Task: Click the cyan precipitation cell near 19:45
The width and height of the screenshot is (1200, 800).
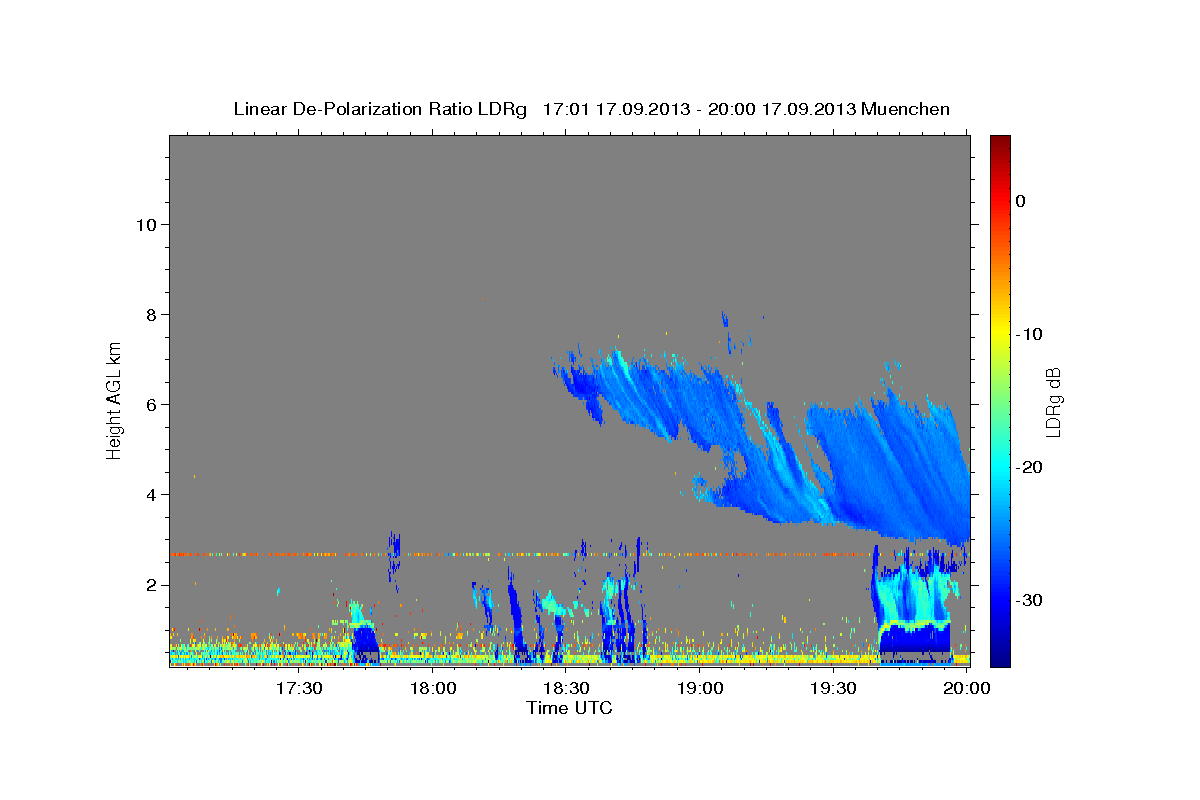Action: pyautogui.click(x=912, y=598)
